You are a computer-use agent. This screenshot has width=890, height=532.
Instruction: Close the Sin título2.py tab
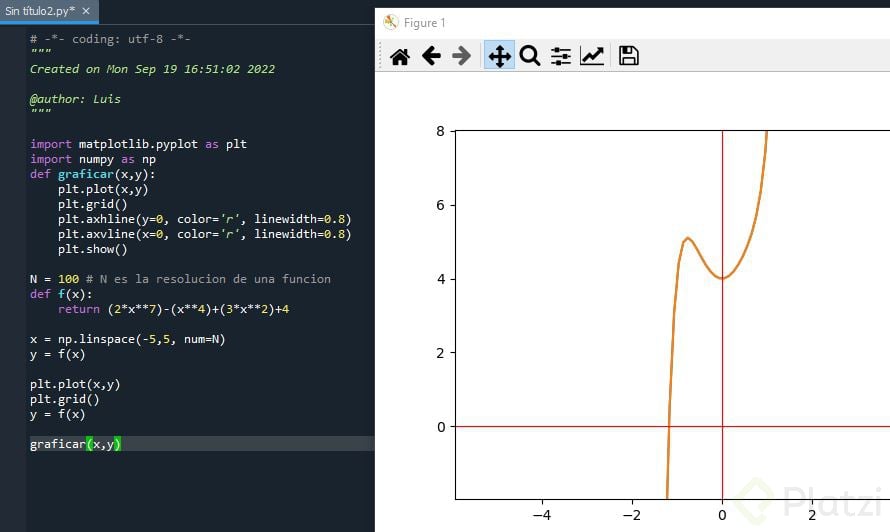(x=86, y=11)
